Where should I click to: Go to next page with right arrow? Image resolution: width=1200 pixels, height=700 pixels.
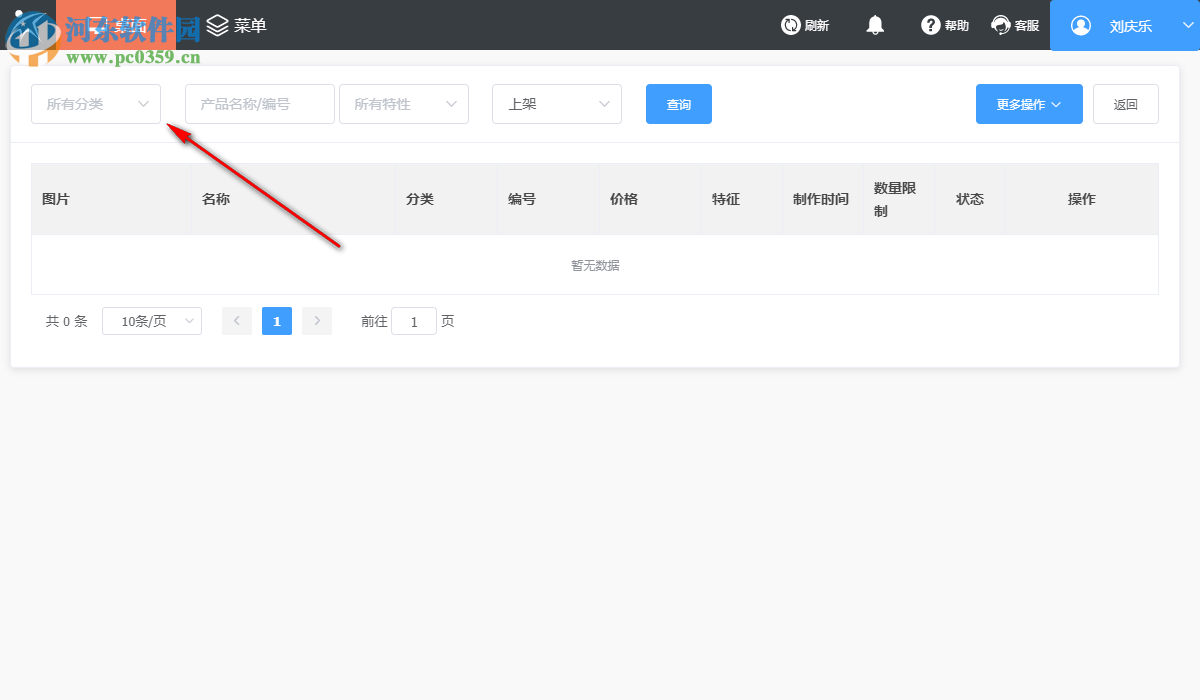click(x=317, y=320)
